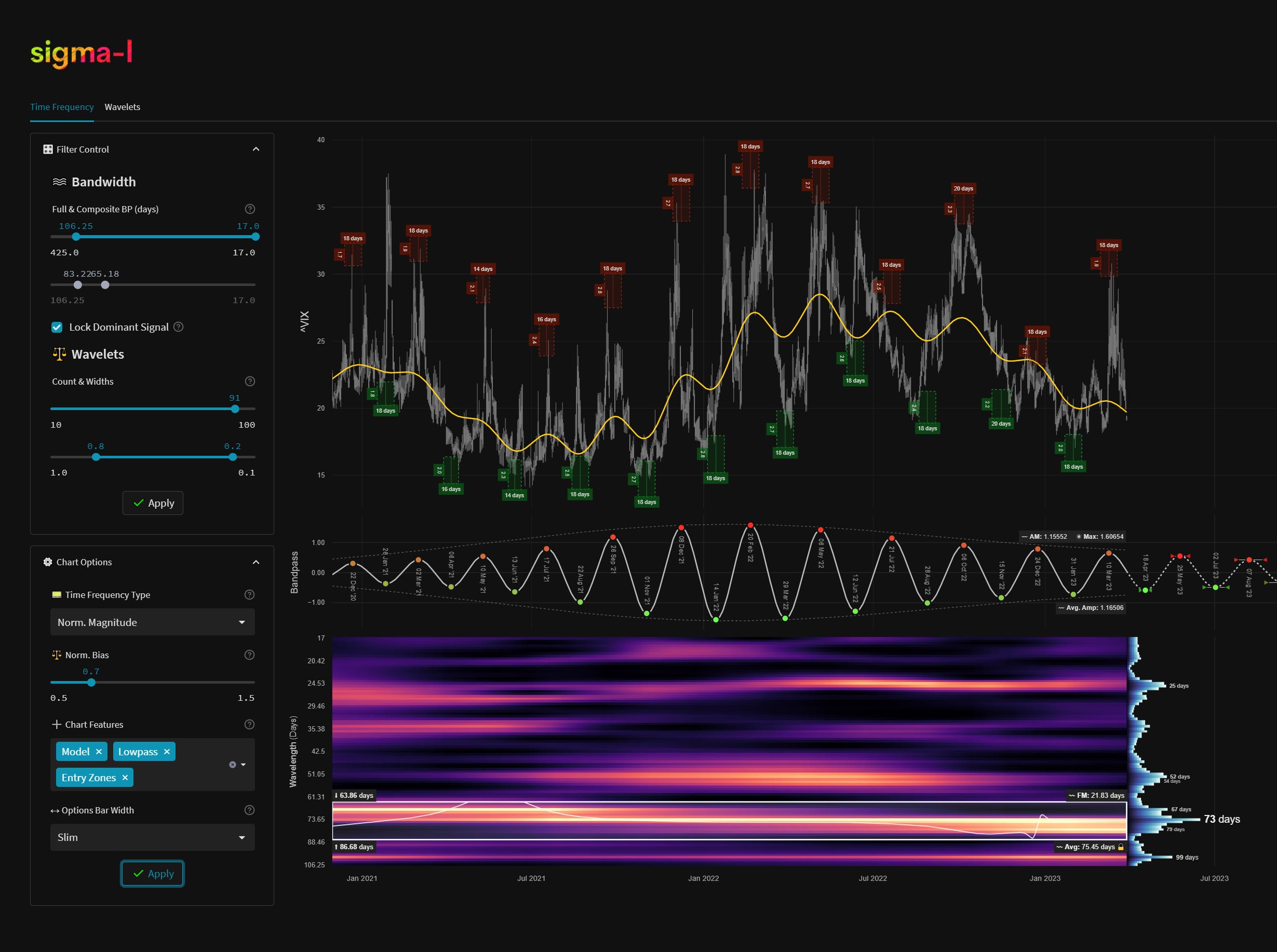Toggle Lock Dominant Signal checkbox
Screen dimensions: 1277x952
tap(57, 328)
